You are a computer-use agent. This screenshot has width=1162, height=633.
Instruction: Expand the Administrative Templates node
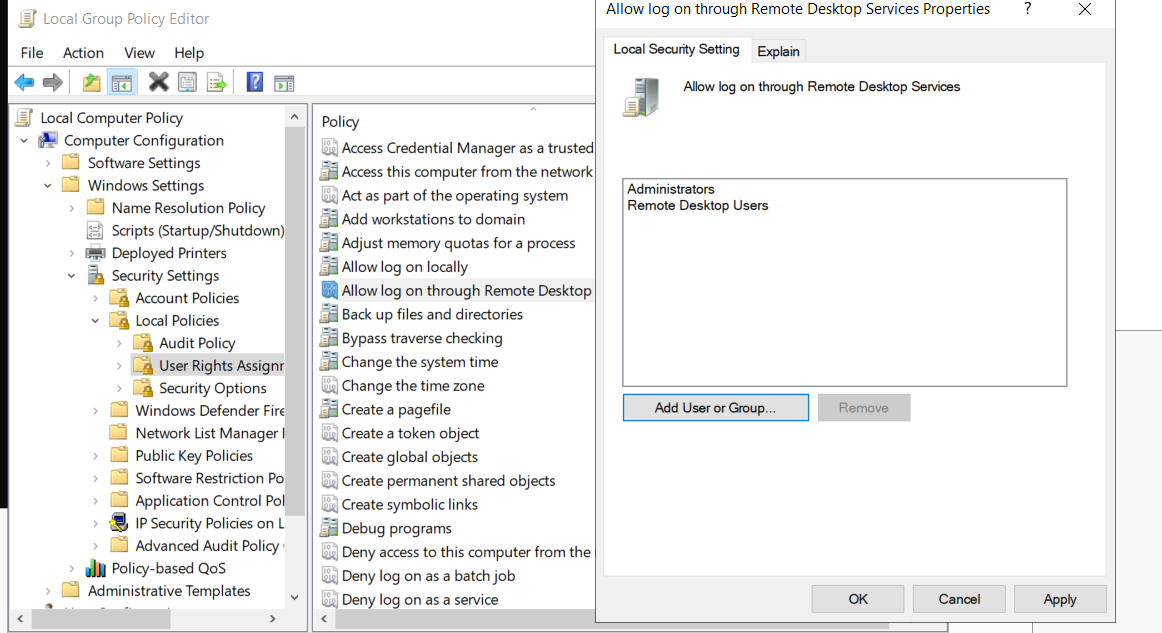click(48, 591)
